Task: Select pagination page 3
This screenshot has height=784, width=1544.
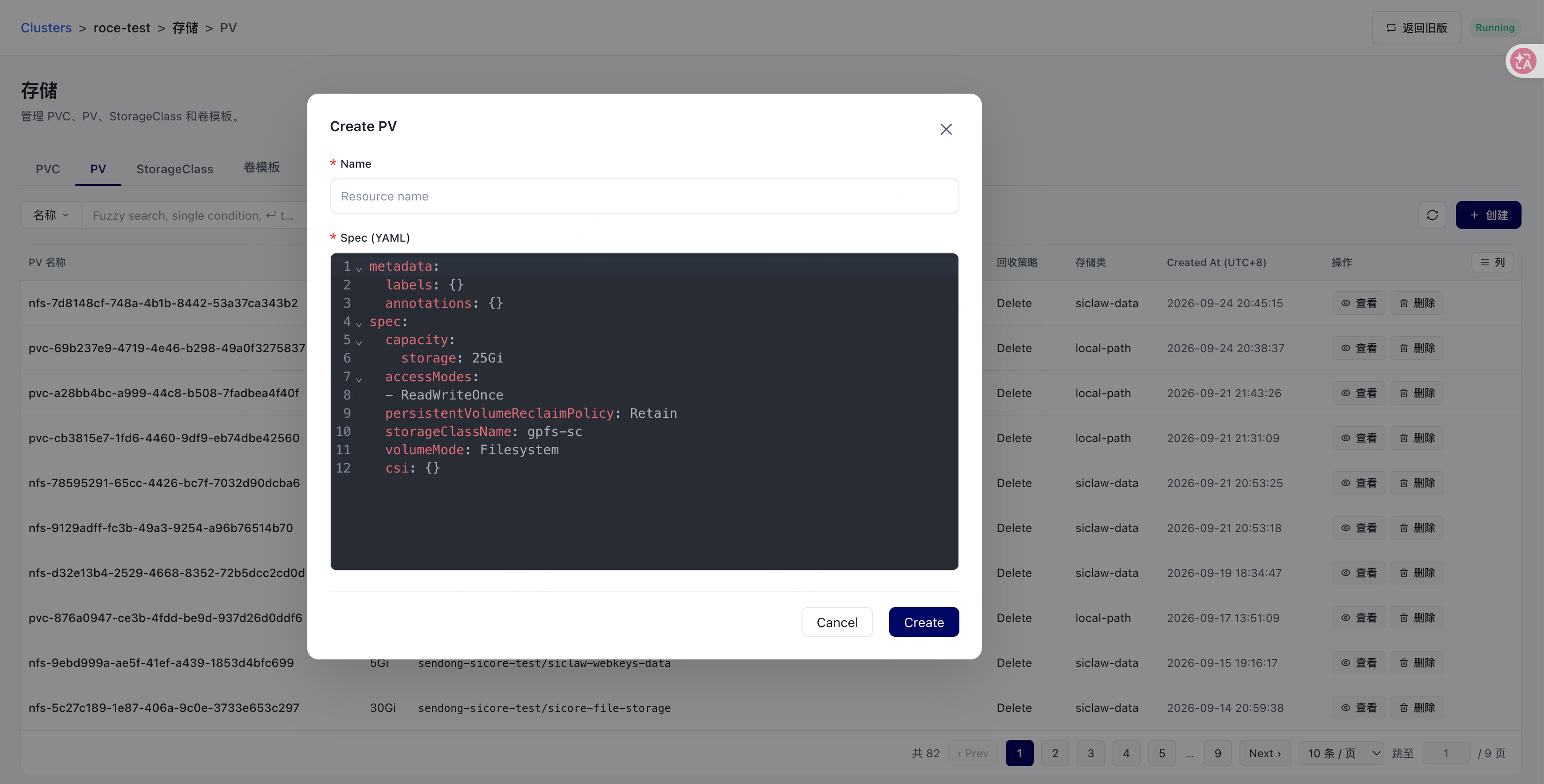Action: pyautogui.click(x=1090, y=753)
